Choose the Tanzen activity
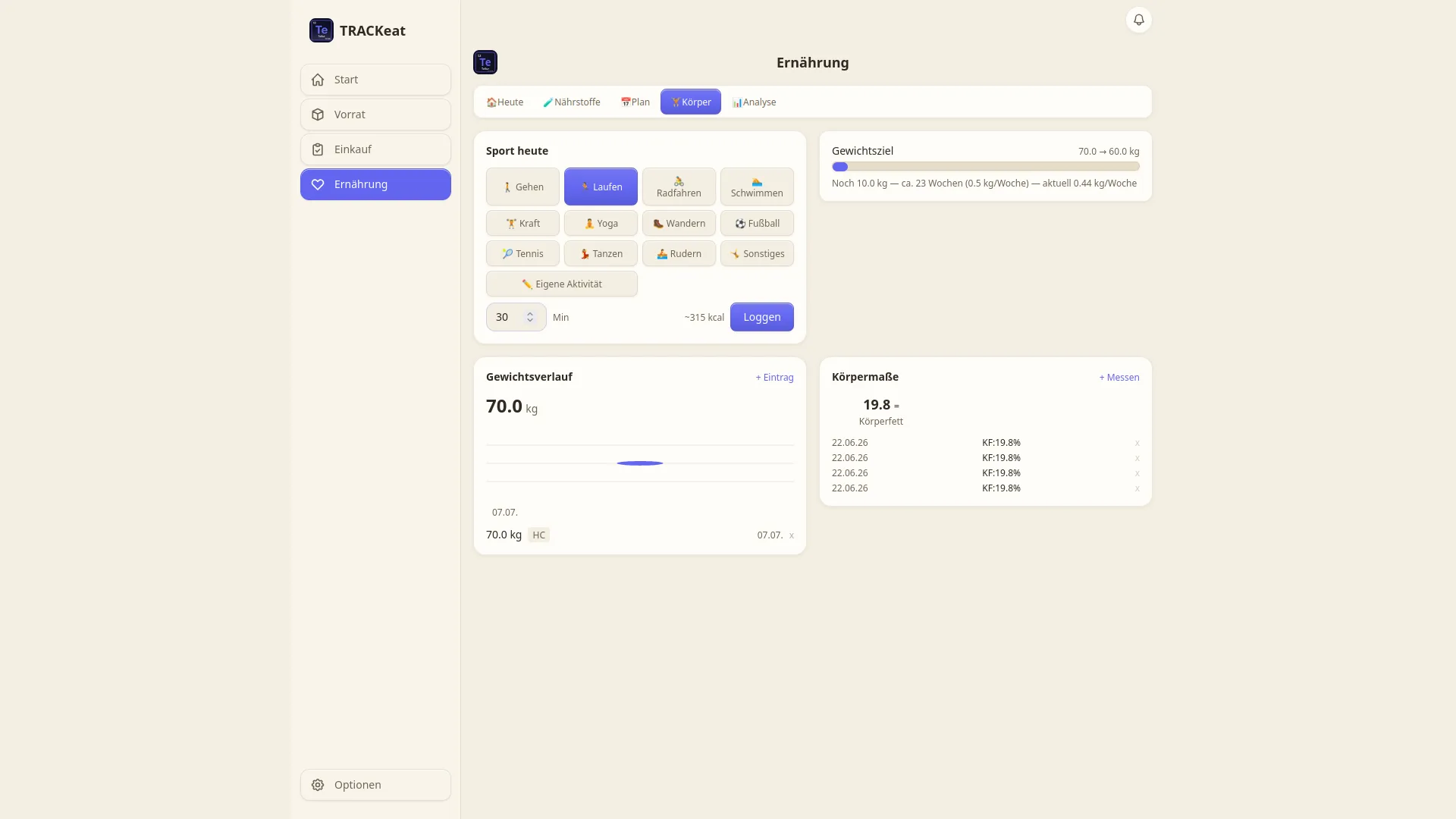 coord(601,253)
